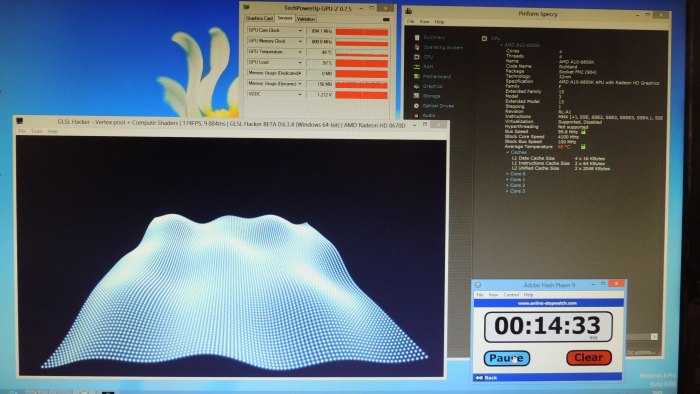This screenshot has width=700, height=394.
Task: Open Help menu in Speccy
Action: pos(439,21)
